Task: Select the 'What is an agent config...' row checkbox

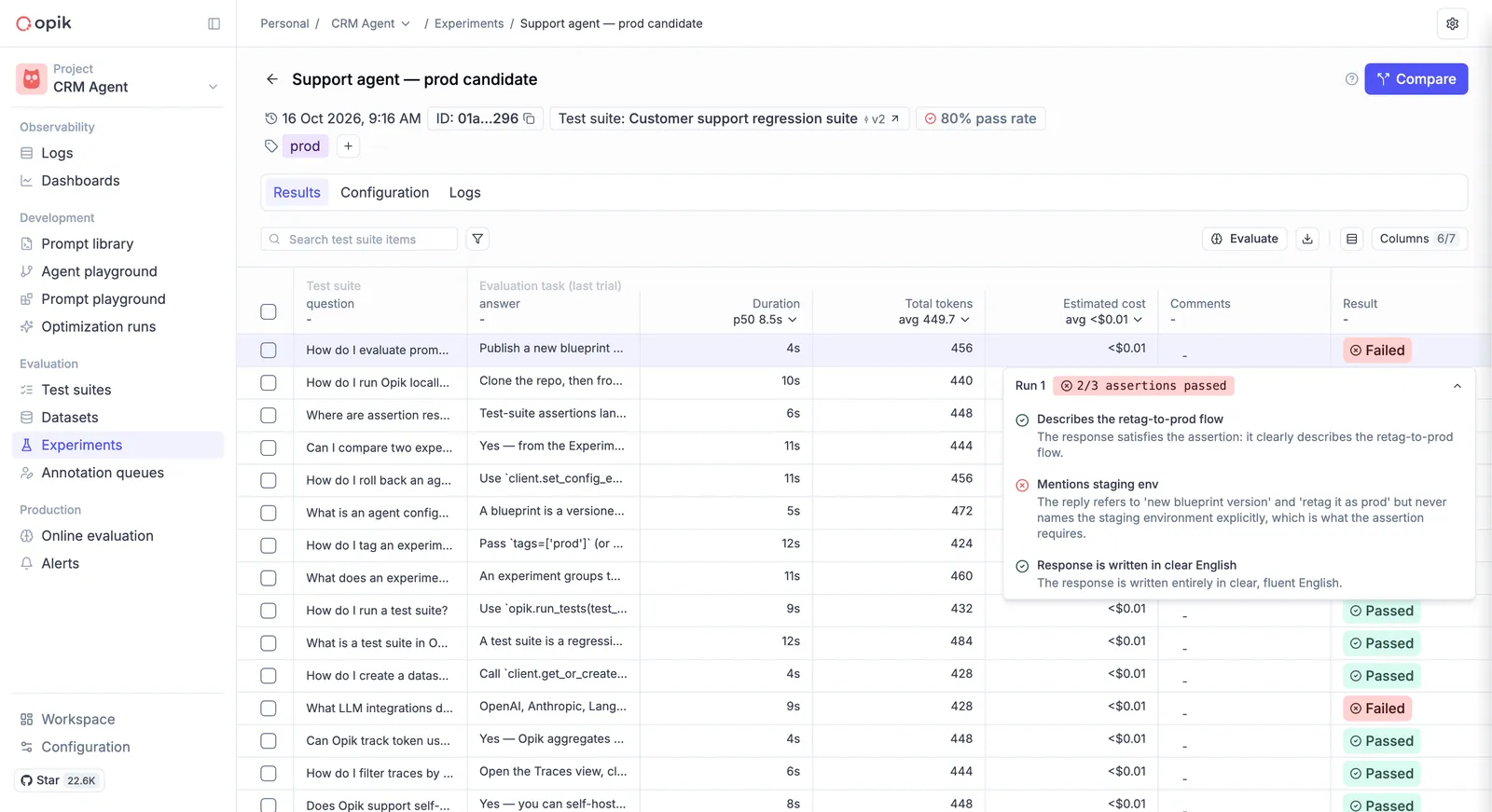Action: coord(269,513)
